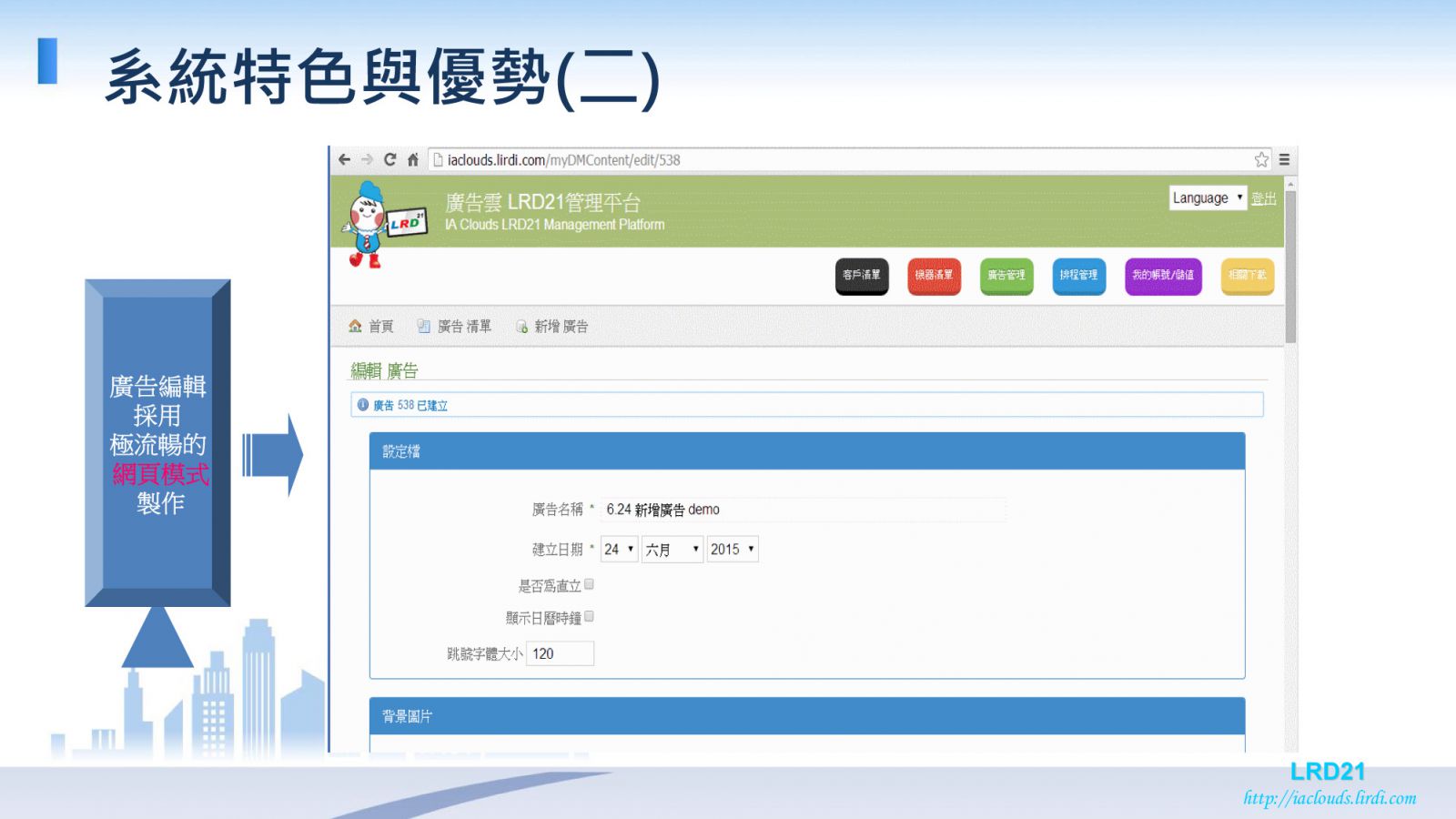
Task: Bookmark page with the star icon
Action: click(1261, 159)
